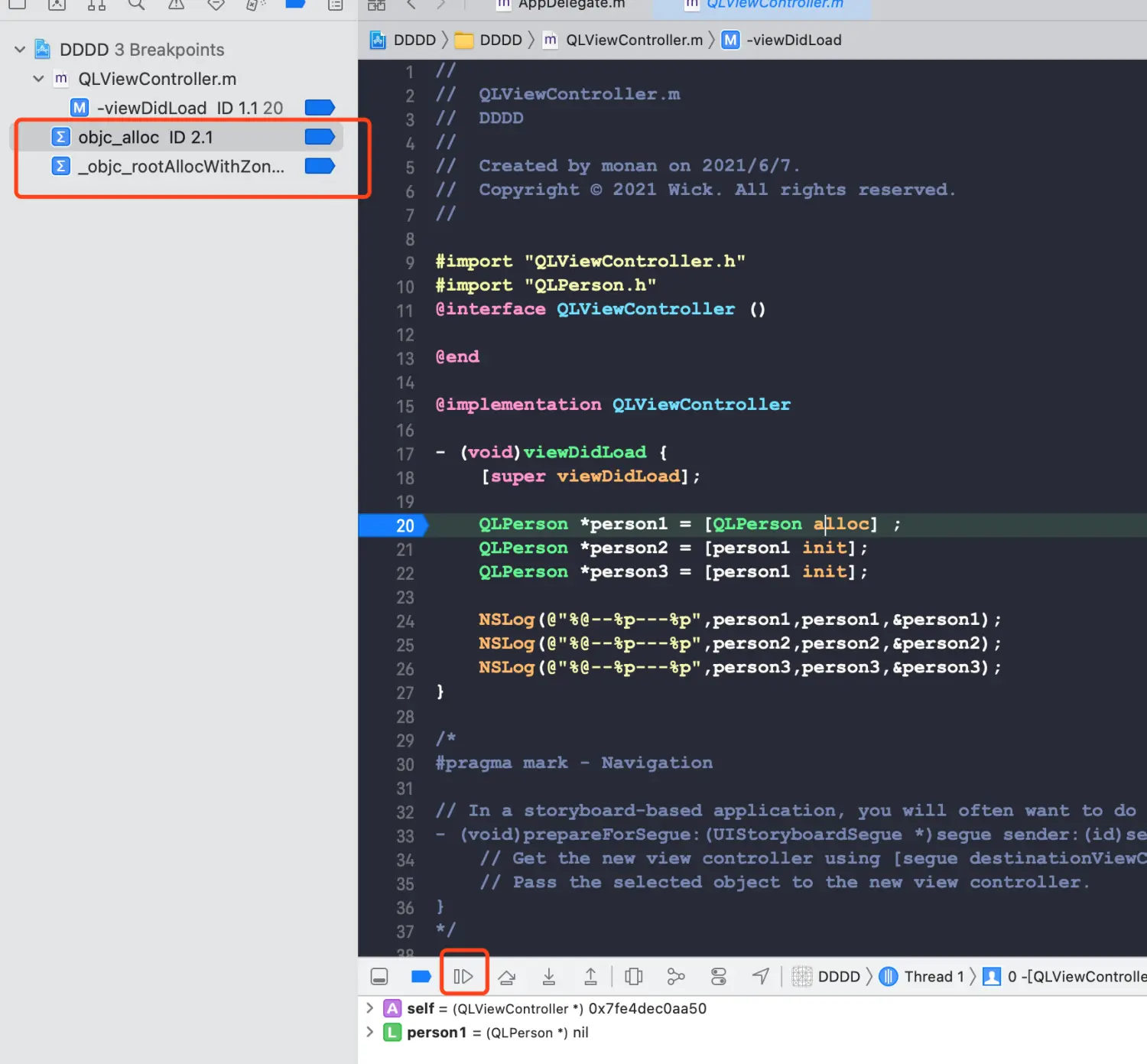Select stack frame 0 -[QLViewController
The image size is (1147, 1064).
point(1064,976)
